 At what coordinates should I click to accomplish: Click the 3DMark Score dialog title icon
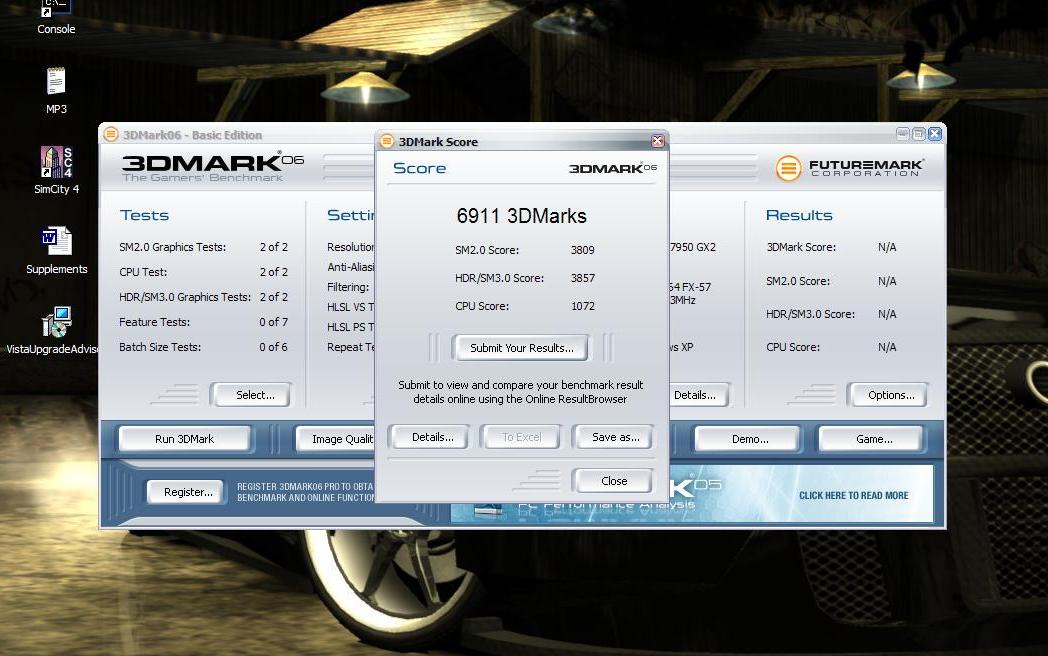tap(387, 141)
